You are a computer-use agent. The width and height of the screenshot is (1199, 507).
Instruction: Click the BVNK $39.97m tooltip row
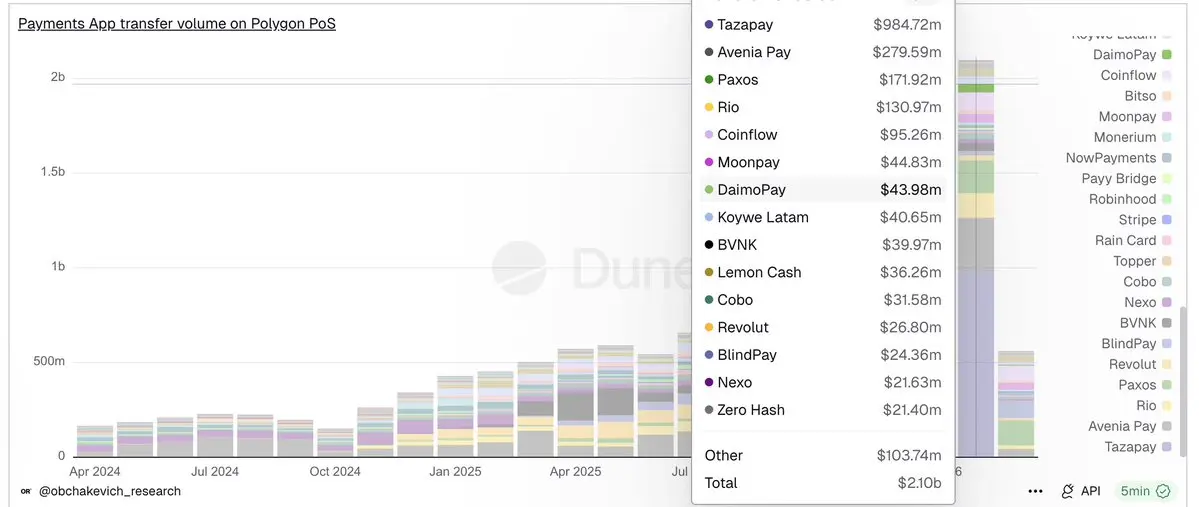(823, 245)
